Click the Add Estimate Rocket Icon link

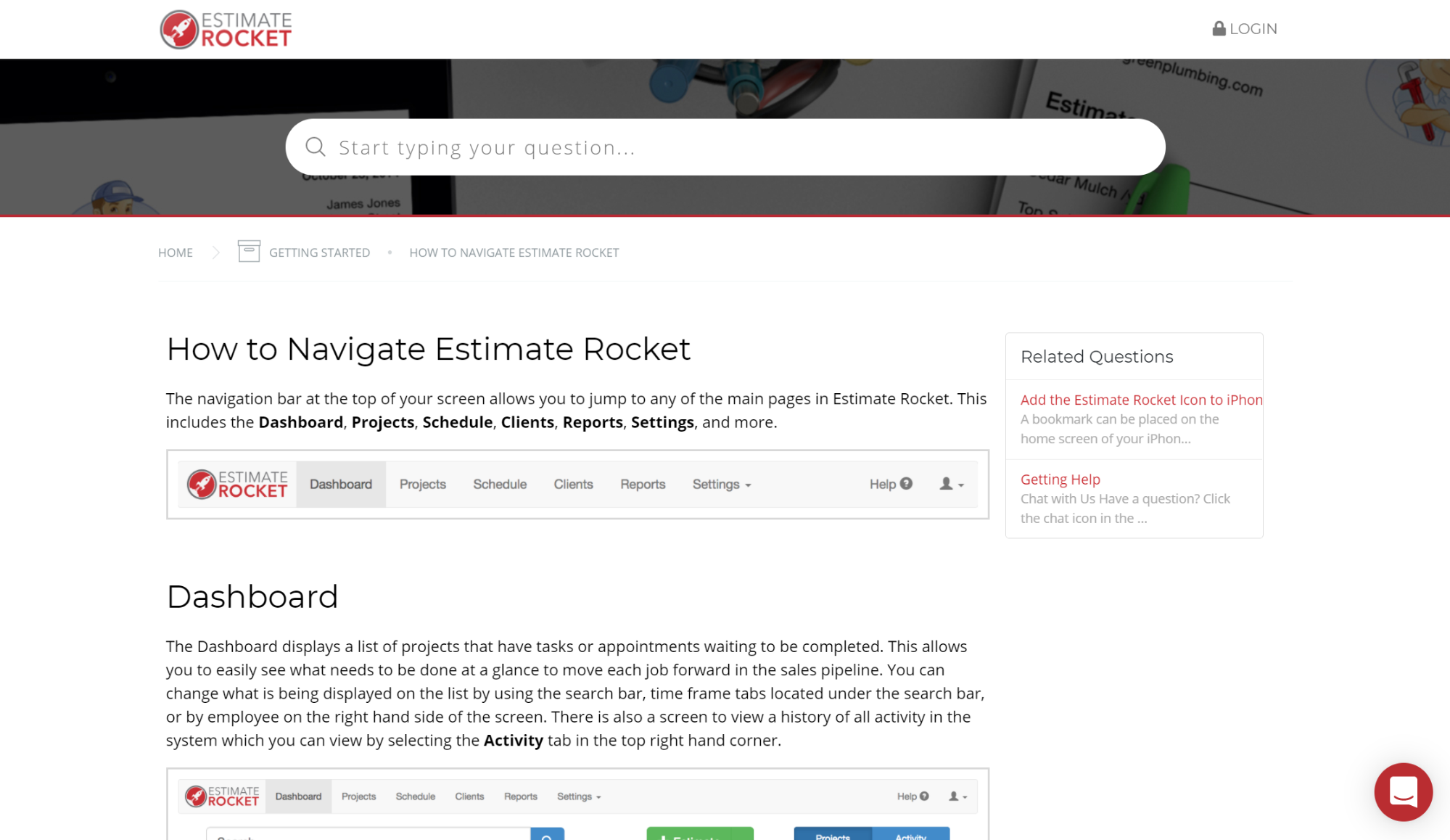point(1141,399)
